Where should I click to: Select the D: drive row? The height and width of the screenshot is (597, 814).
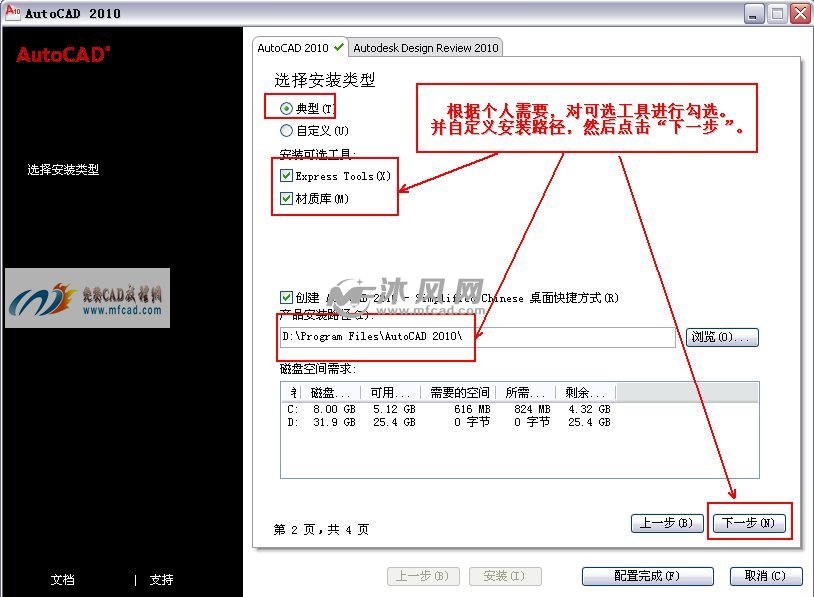449,422
